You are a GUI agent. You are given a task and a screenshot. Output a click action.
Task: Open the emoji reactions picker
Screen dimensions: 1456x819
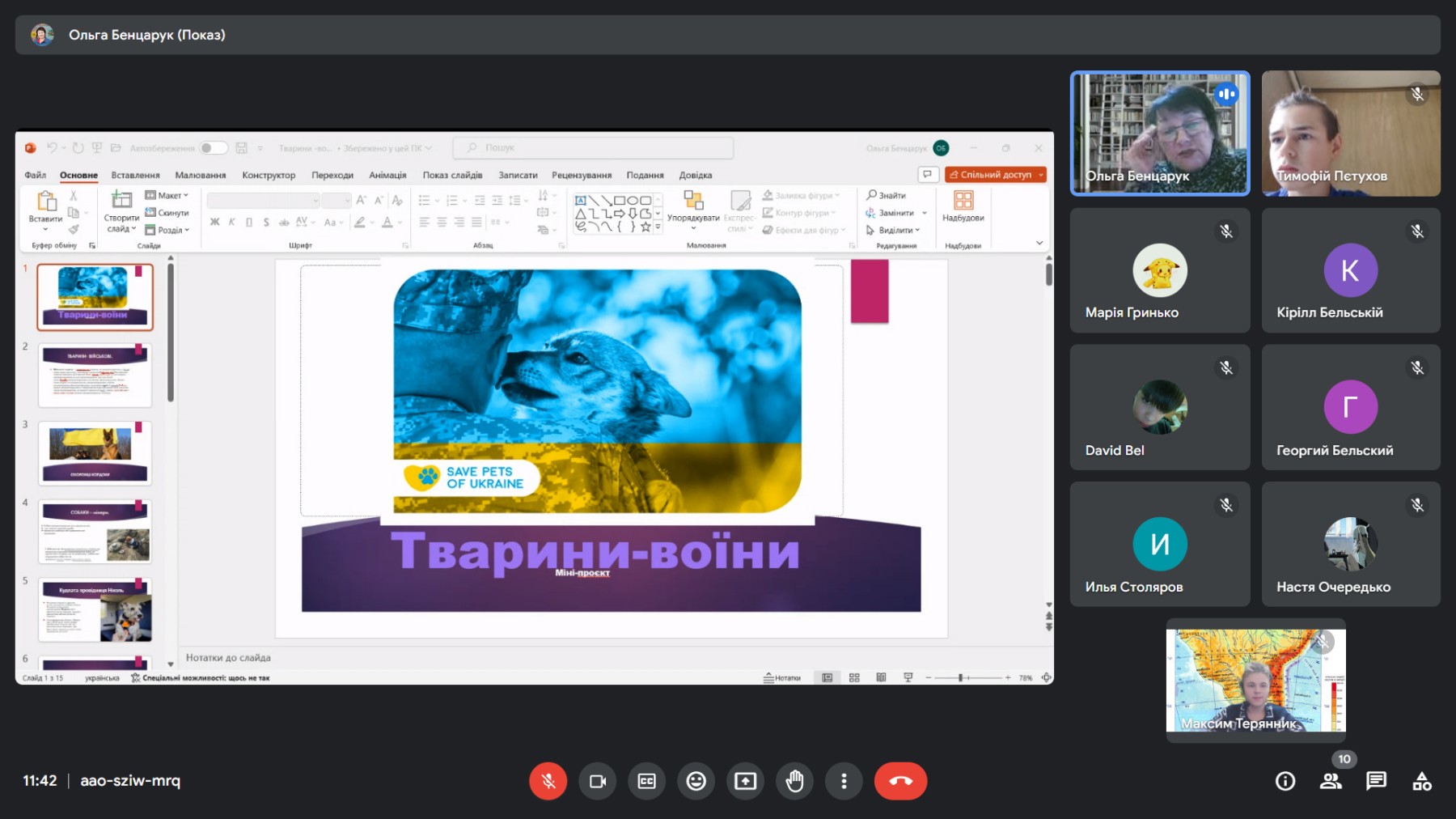click(x=696, y=781)
